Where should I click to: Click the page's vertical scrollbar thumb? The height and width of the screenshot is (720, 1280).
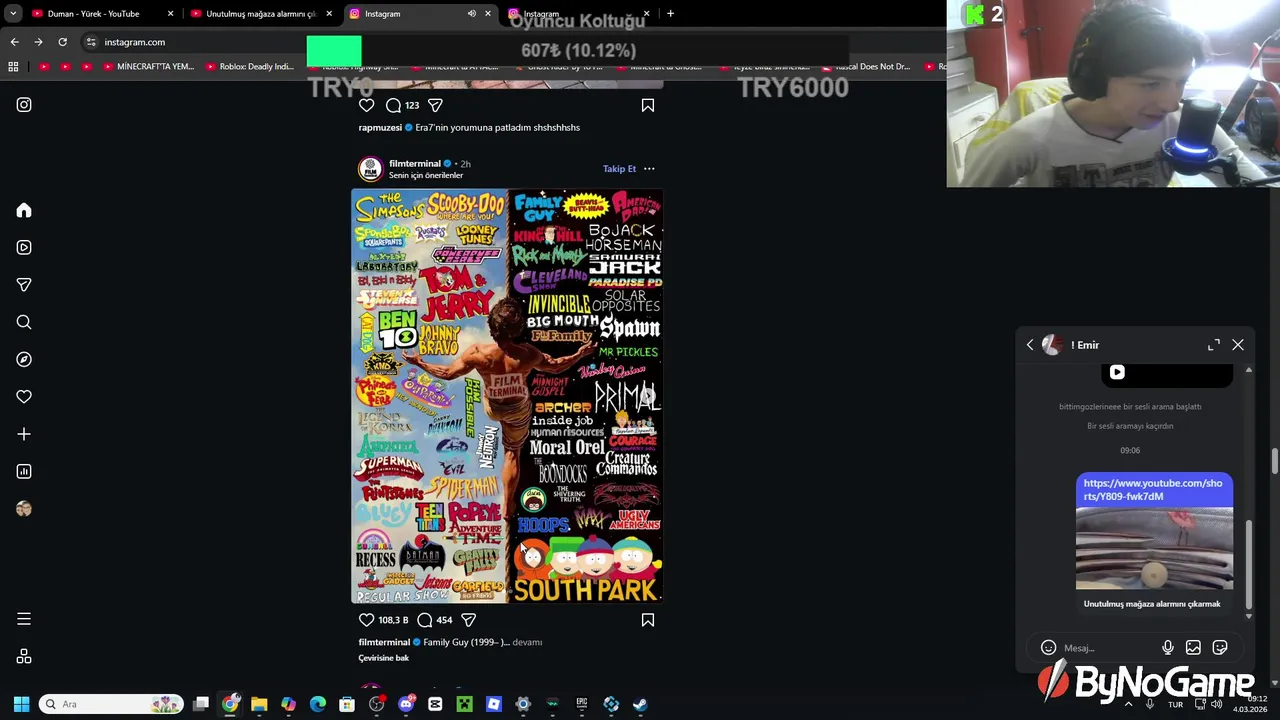click(x=1274, y=461)
